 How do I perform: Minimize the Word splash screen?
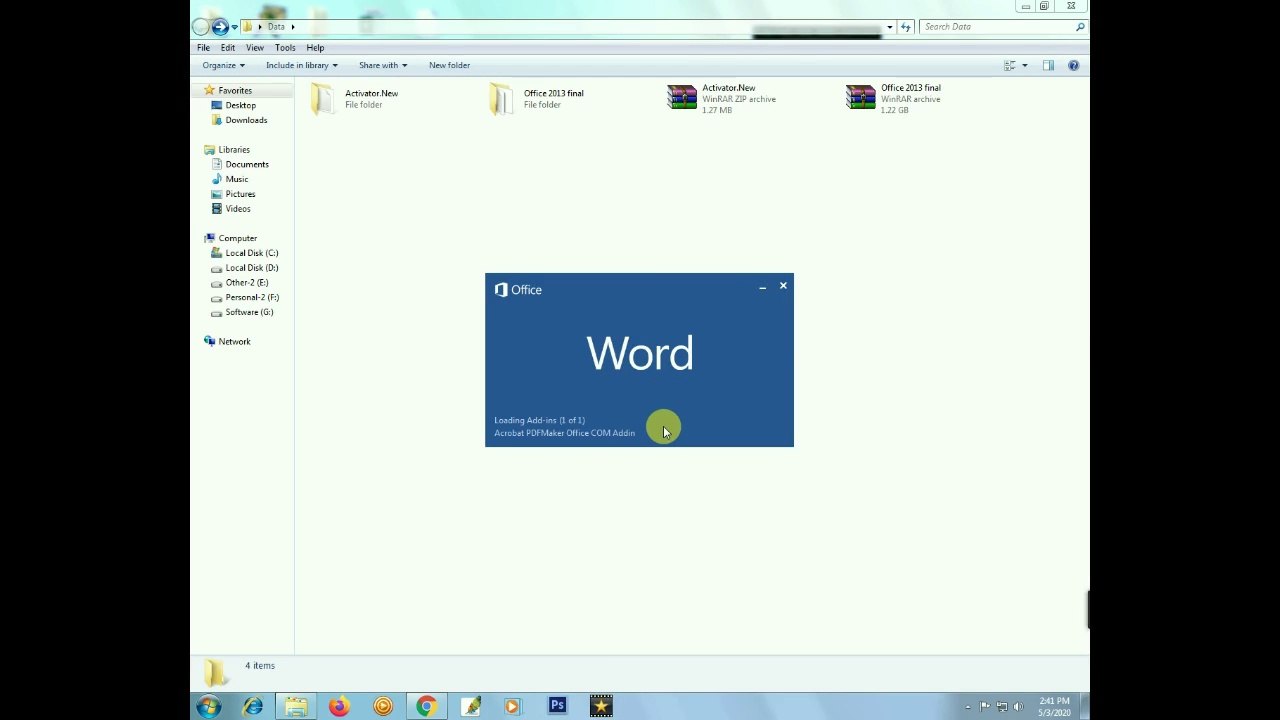click(x=762, y=287)
